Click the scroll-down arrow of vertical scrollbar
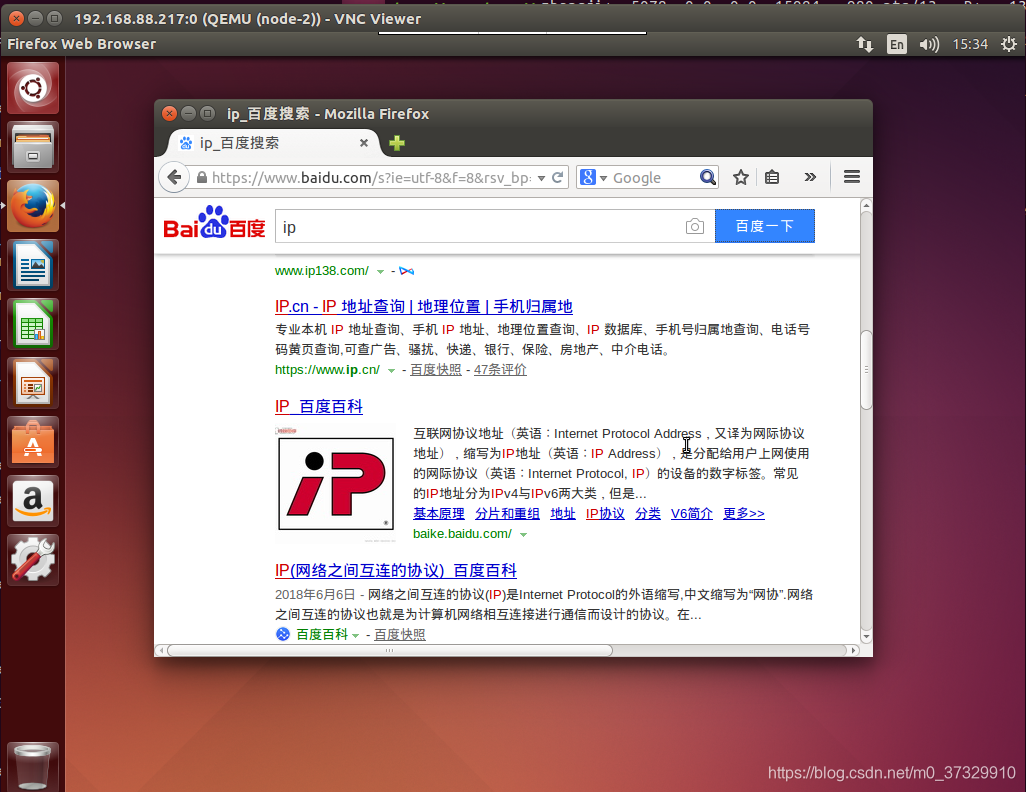 pyautogui.click(x=866, y=636)
